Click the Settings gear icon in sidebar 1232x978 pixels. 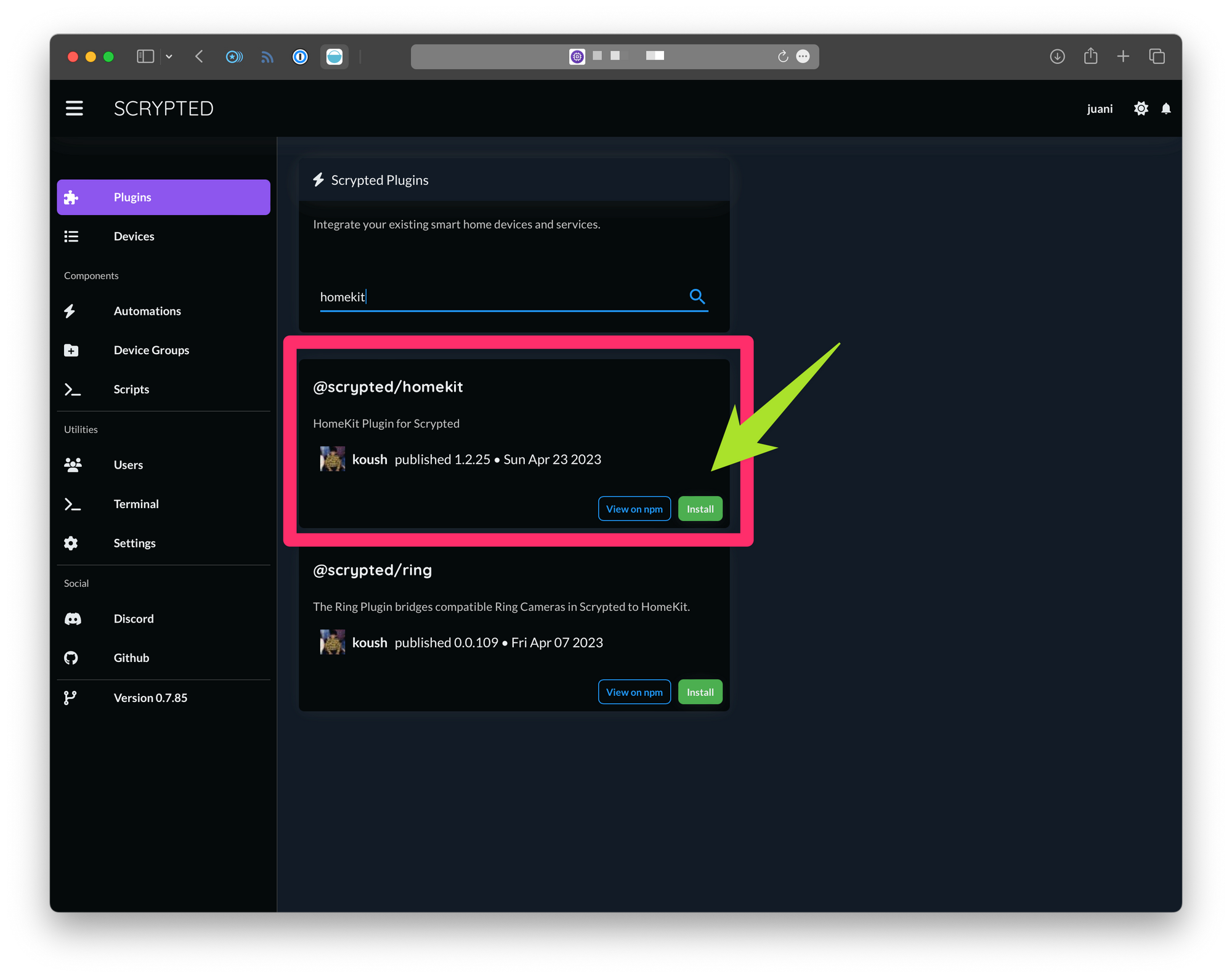pos(71,543)
